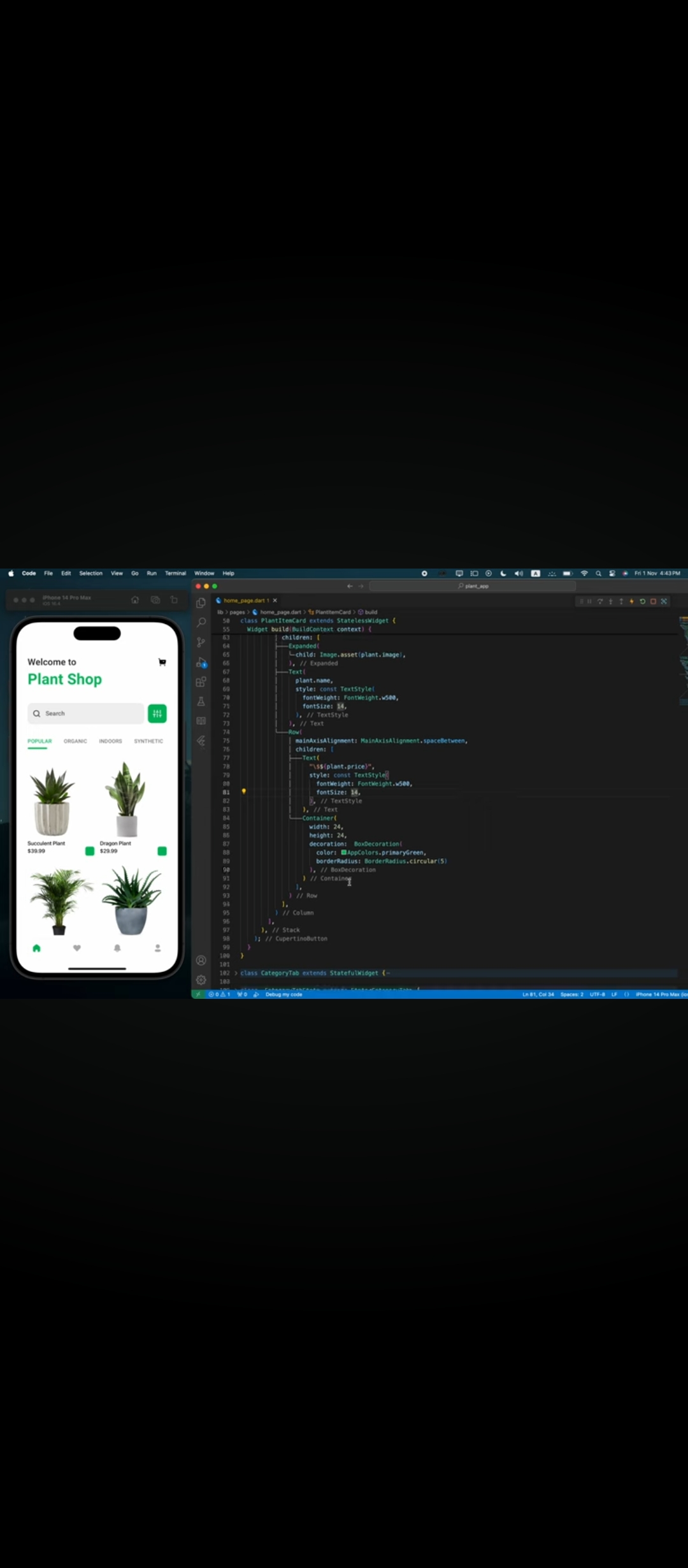Select the INDOORS category tab
The image size is (688, 1568).
click(x=110, y=741)
